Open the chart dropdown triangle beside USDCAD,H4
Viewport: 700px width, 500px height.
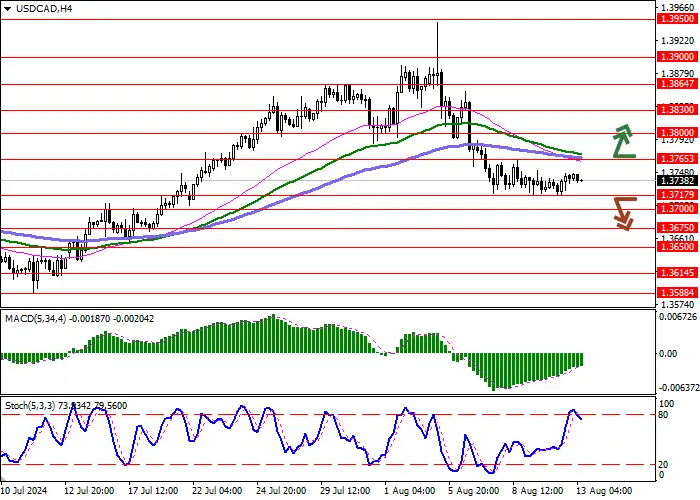click(x=7, y=9)
